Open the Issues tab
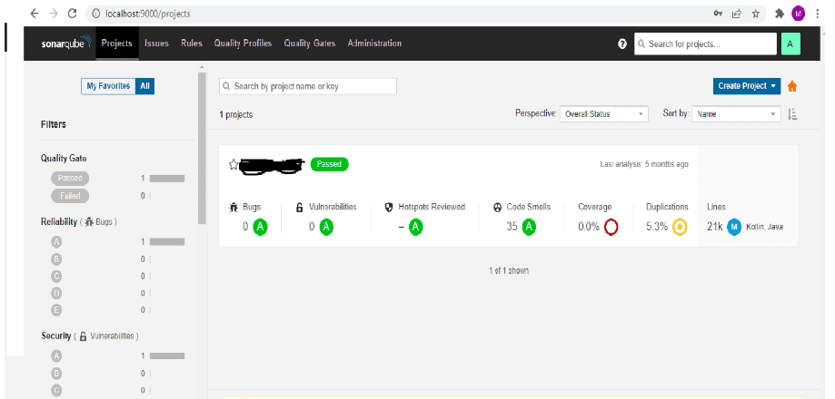 pos(157,44)
